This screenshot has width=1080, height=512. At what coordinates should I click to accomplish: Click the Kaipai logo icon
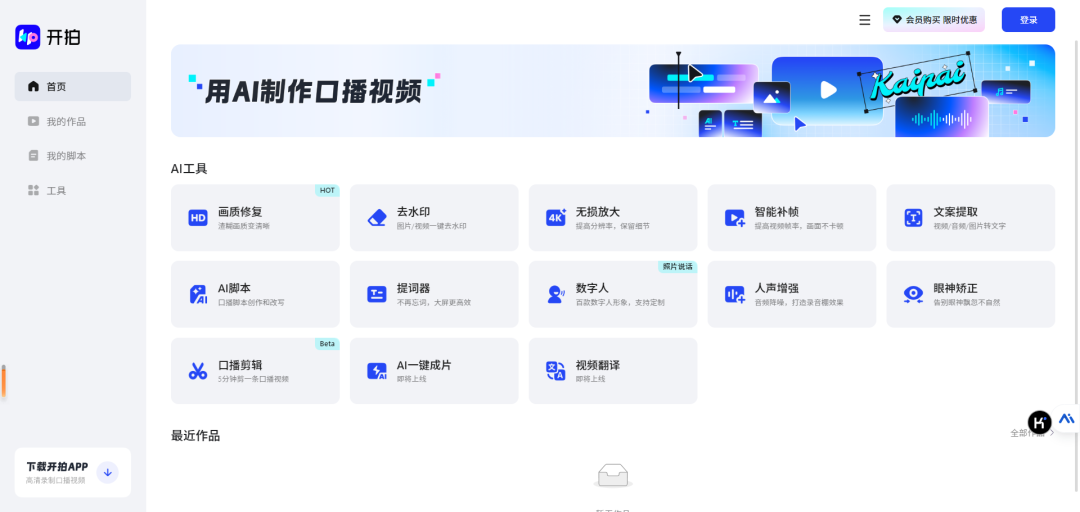(28, 37)
